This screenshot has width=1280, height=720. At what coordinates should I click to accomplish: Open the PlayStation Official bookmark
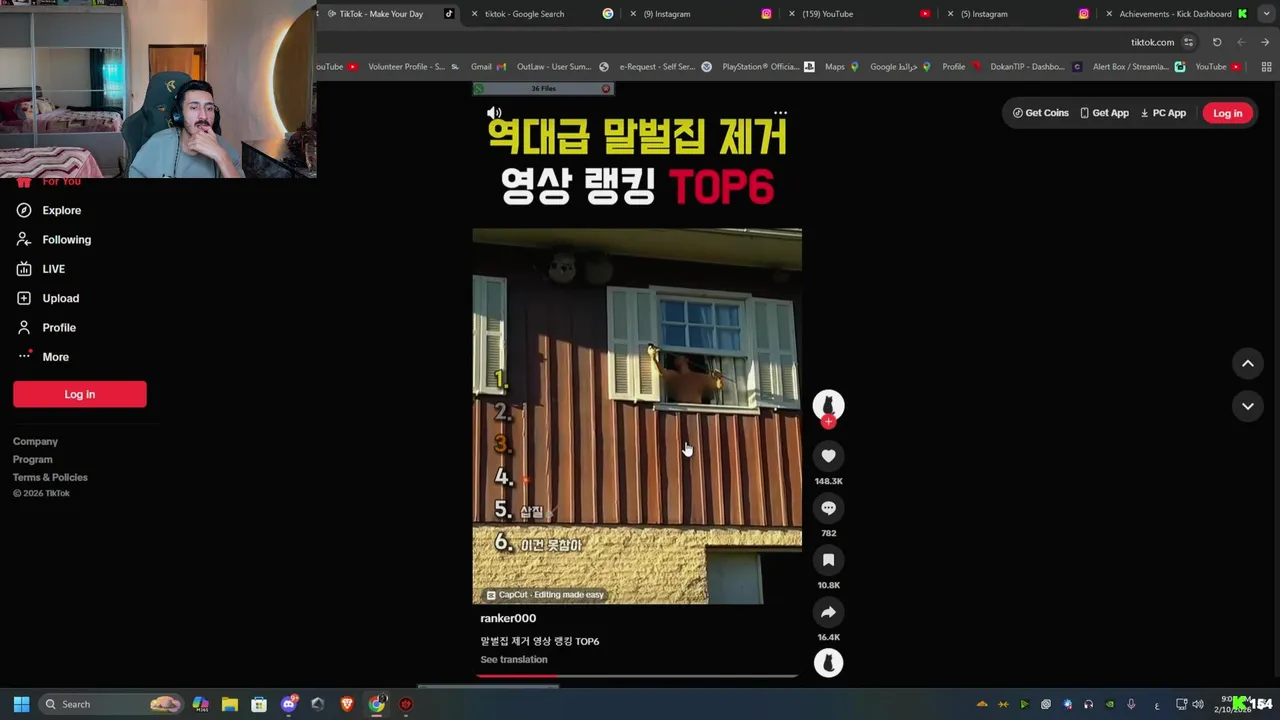click(x=769, y=67)
